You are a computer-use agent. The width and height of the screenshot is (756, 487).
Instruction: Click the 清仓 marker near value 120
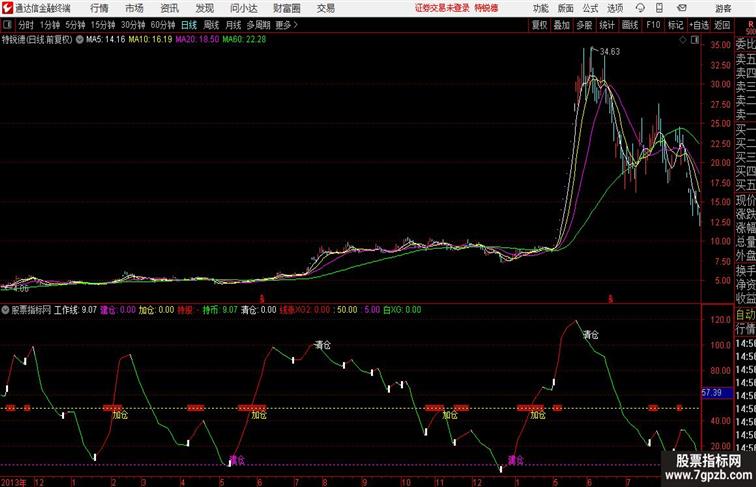tap(591, 335)
